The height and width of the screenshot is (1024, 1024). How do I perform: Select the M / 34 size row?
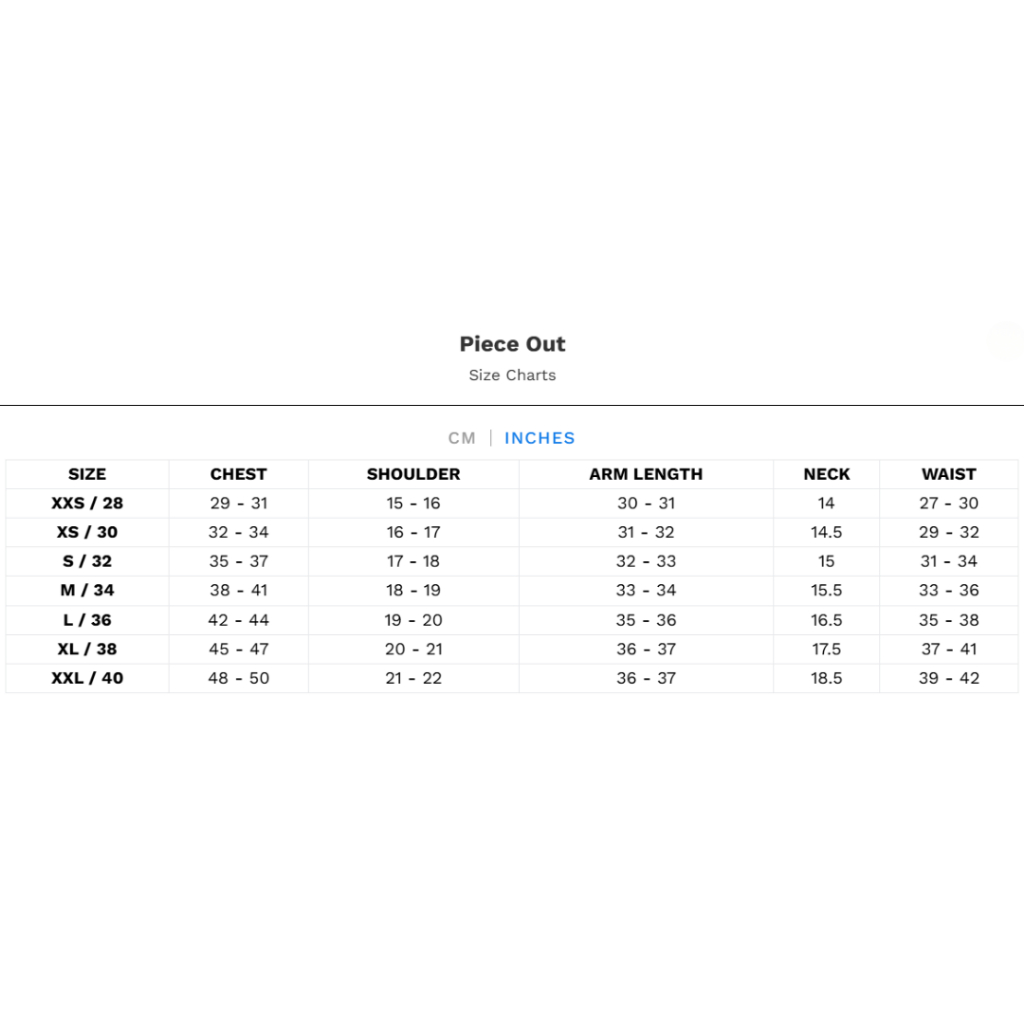pos(512,590)
